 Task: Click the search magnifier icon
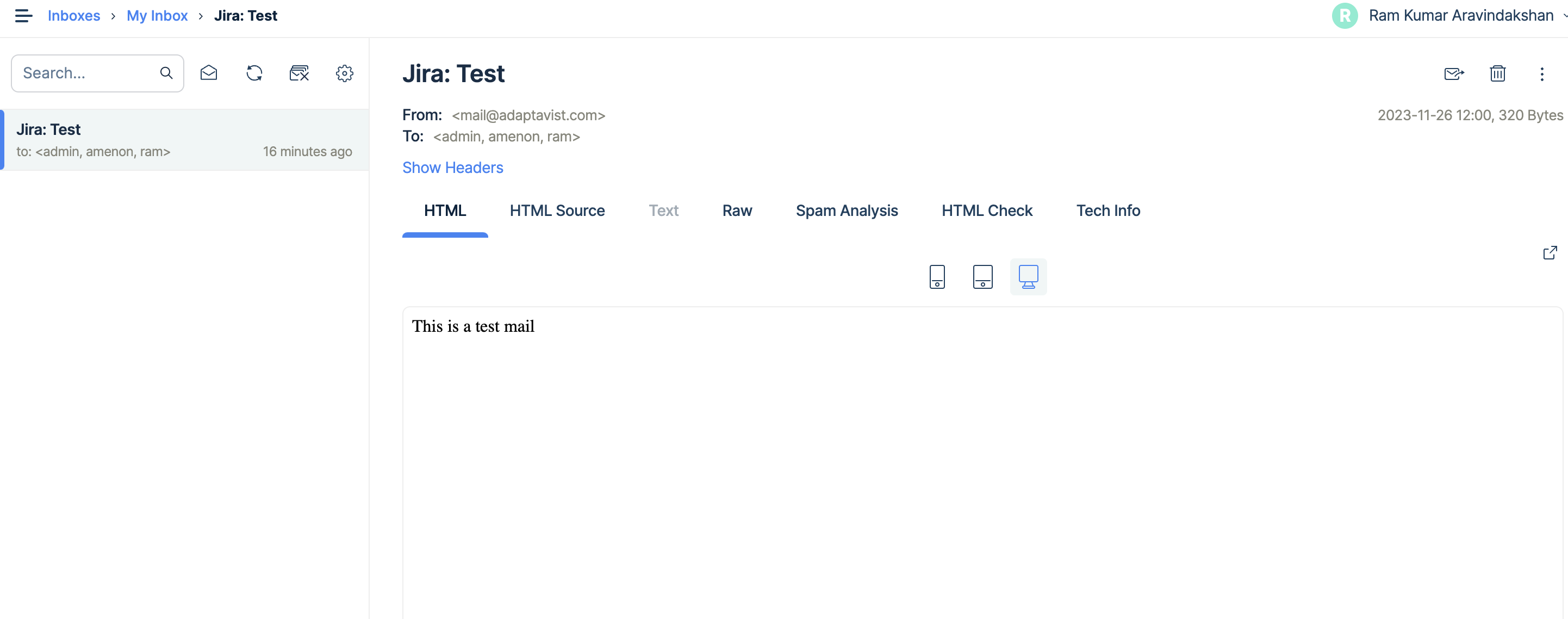[x=166, y=72]
